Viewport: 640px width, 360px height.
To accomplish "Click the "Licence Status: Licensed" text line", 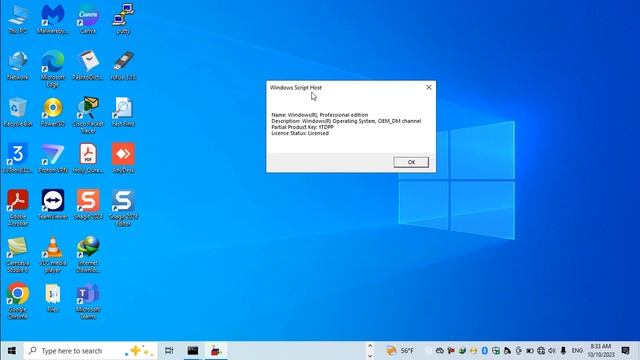I will point(300,133).
